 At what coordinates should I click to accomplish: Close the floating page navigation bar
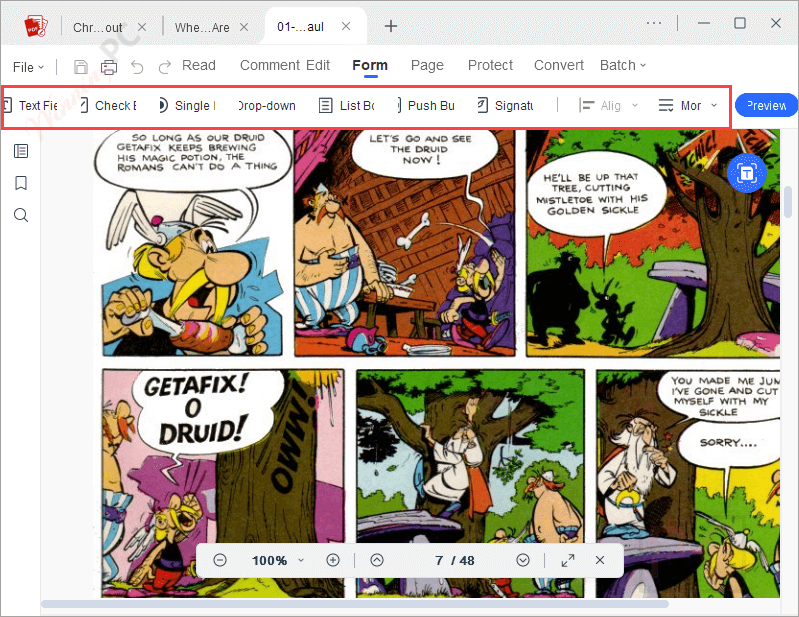(x=600, y=560)
